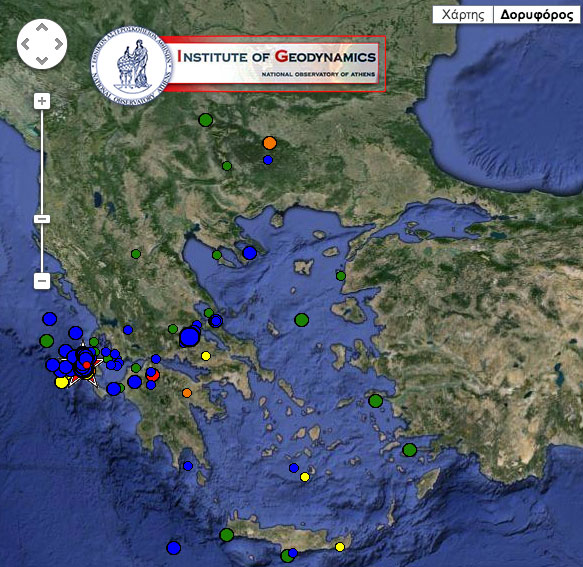Select green marker in central Aegean Sea

(x=302, y=320)
